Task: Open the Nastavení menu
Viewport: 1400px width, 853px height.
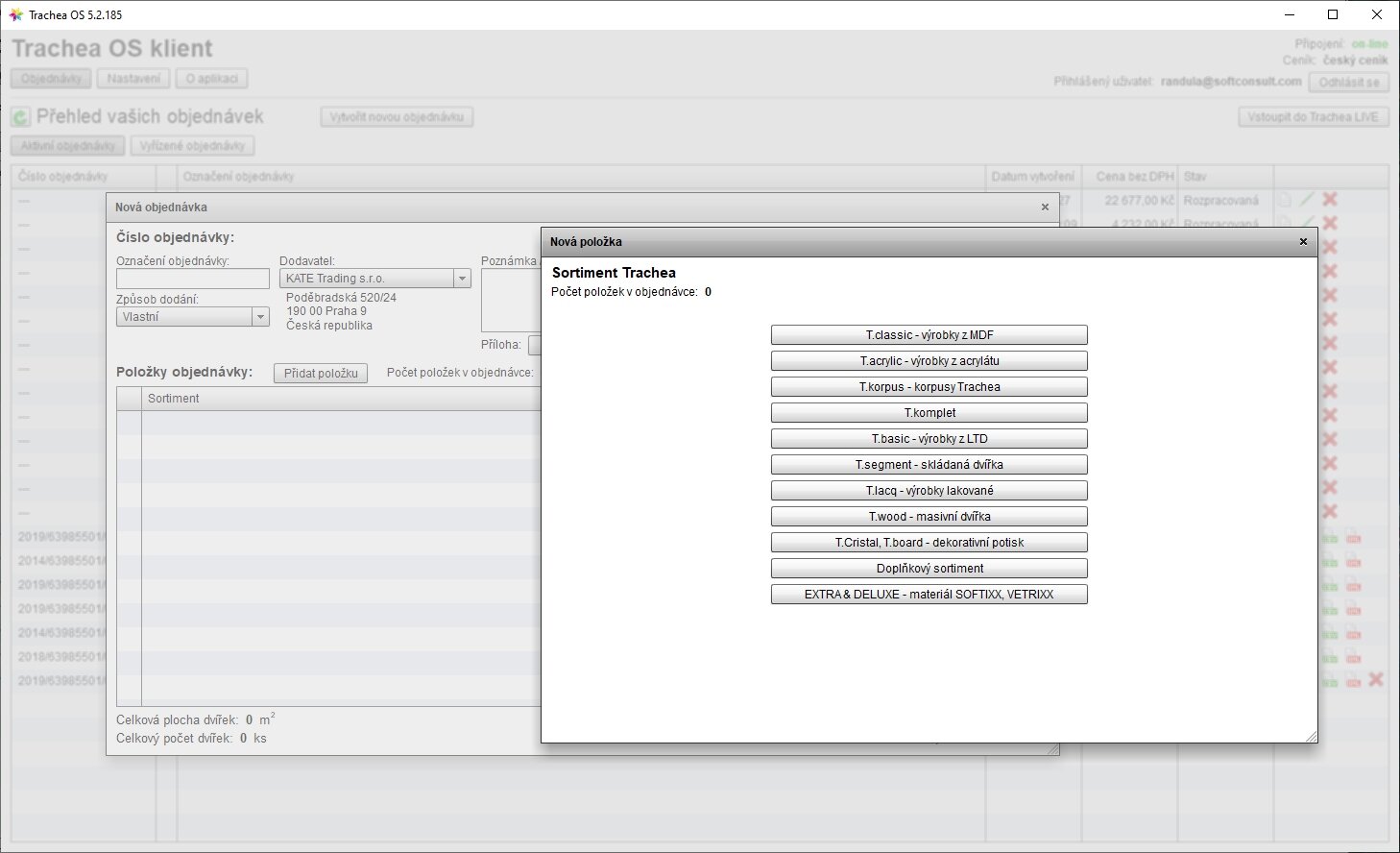Action: (133, 79)
